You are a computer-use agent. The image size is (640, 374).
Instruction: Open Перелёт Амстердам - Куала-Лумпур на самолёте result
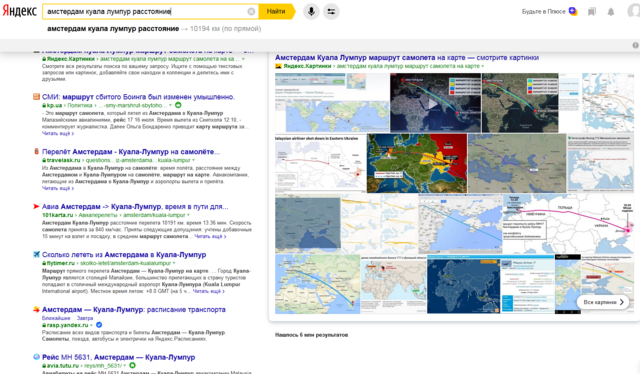131,151
